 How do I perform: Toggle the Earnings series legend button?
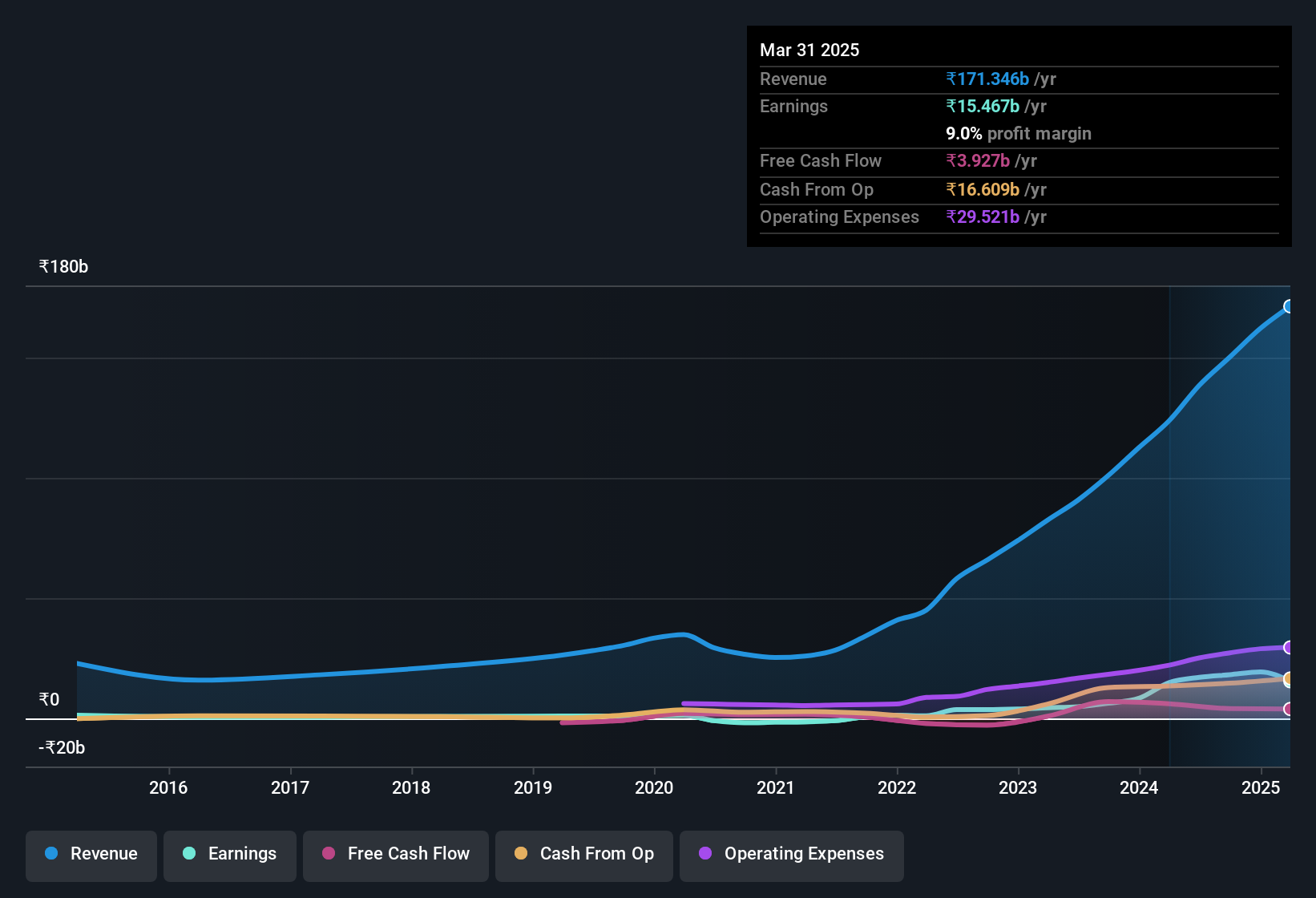tap(230, 856)
